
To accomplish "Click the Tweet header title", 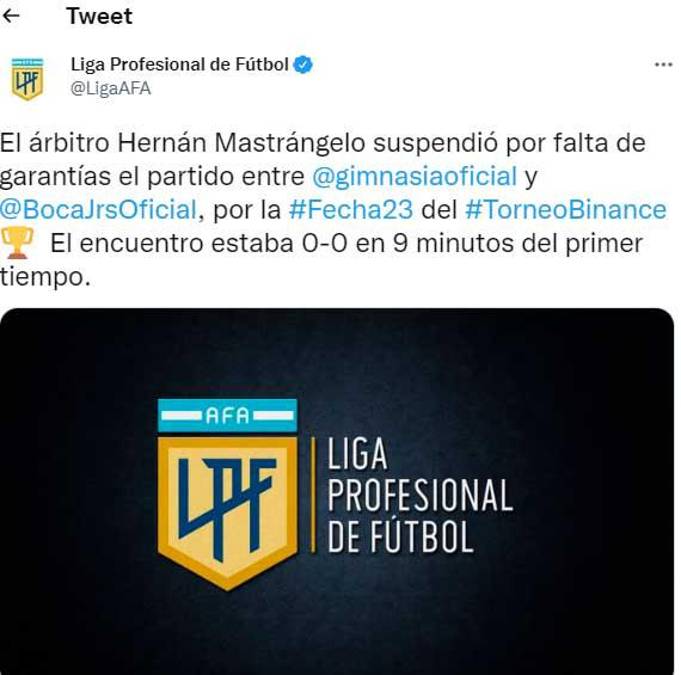I will pos(99,16).
